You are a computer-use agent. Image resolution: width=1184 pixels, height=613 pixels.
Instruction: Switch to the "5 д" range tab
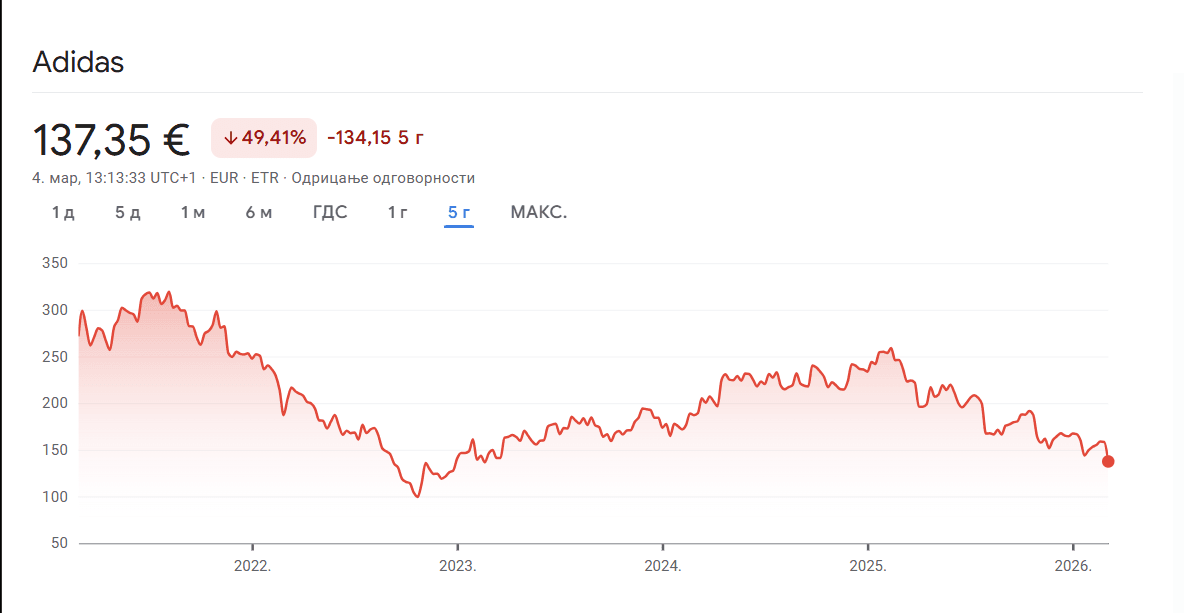tap(128, 212)
